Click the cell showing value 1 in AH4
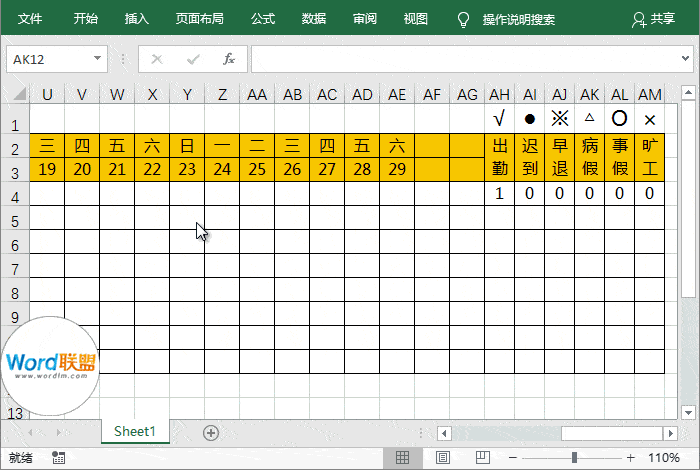The height and width of the screenshot is (470, 700). point(499,193)
